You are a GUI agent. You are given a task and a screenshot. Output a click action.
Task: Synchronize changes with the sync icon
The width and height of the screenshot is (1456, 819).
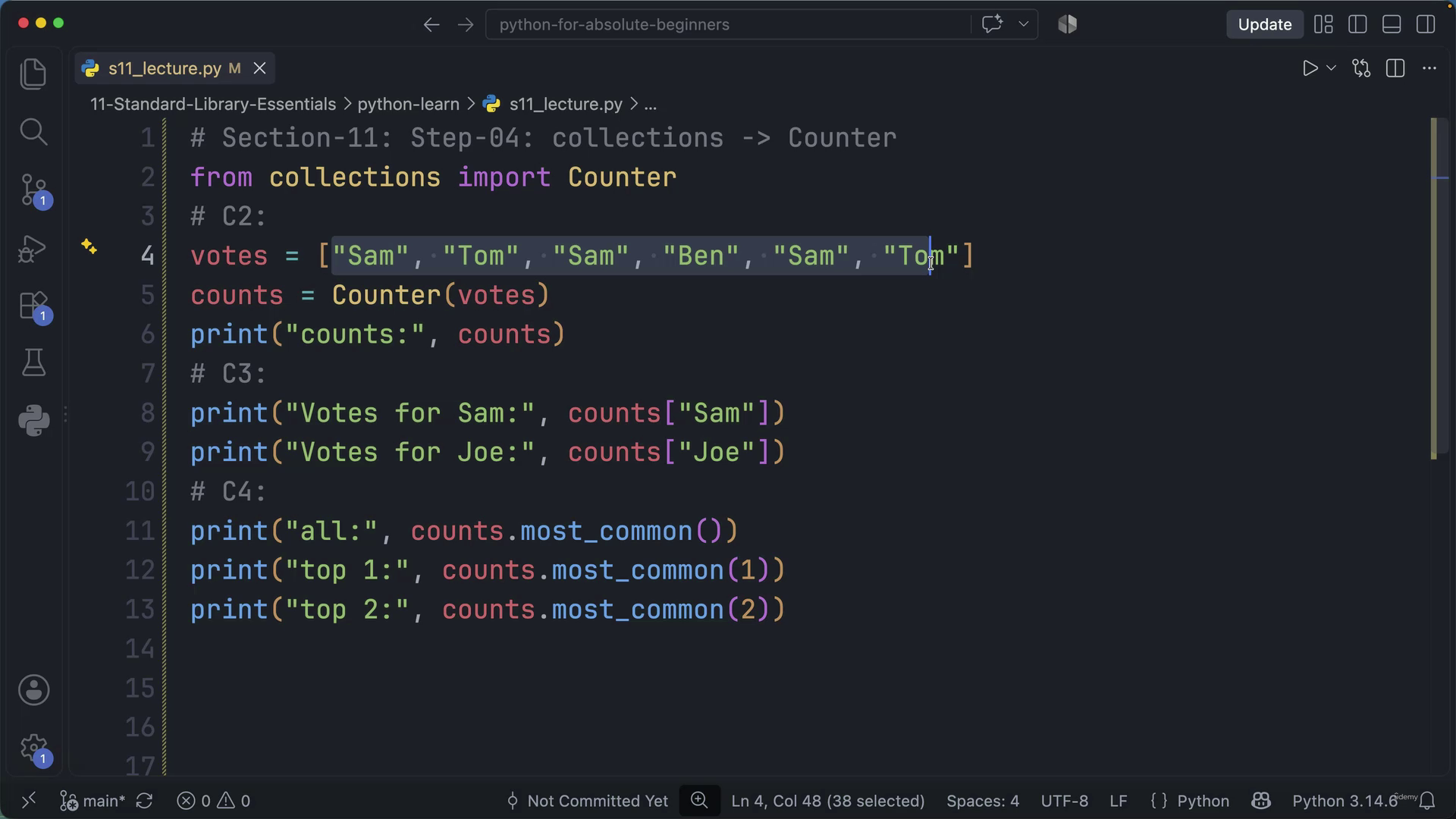(144, 801)
